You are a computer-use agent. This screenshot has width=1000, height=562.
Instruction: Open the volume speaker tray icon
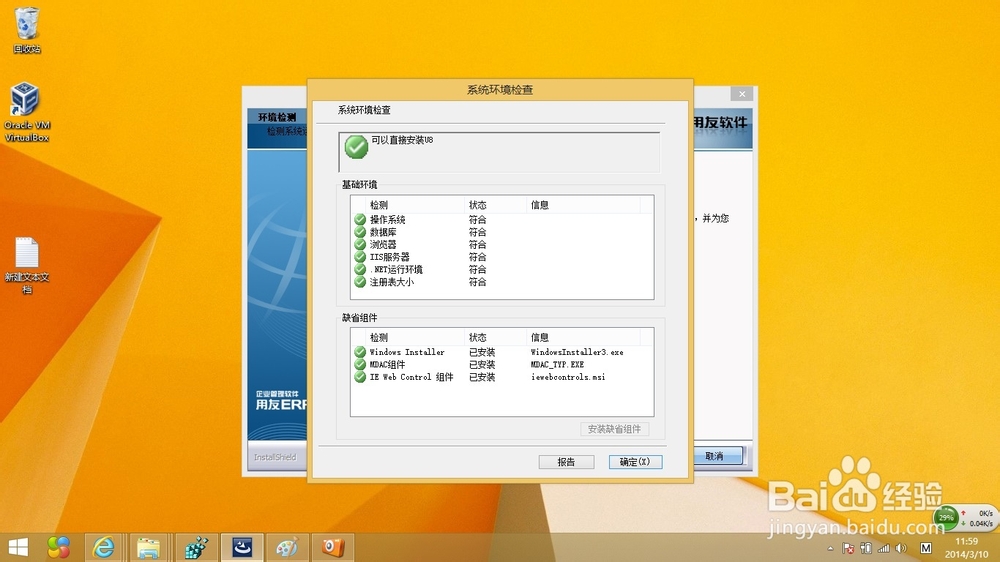[x=901, y=548]
